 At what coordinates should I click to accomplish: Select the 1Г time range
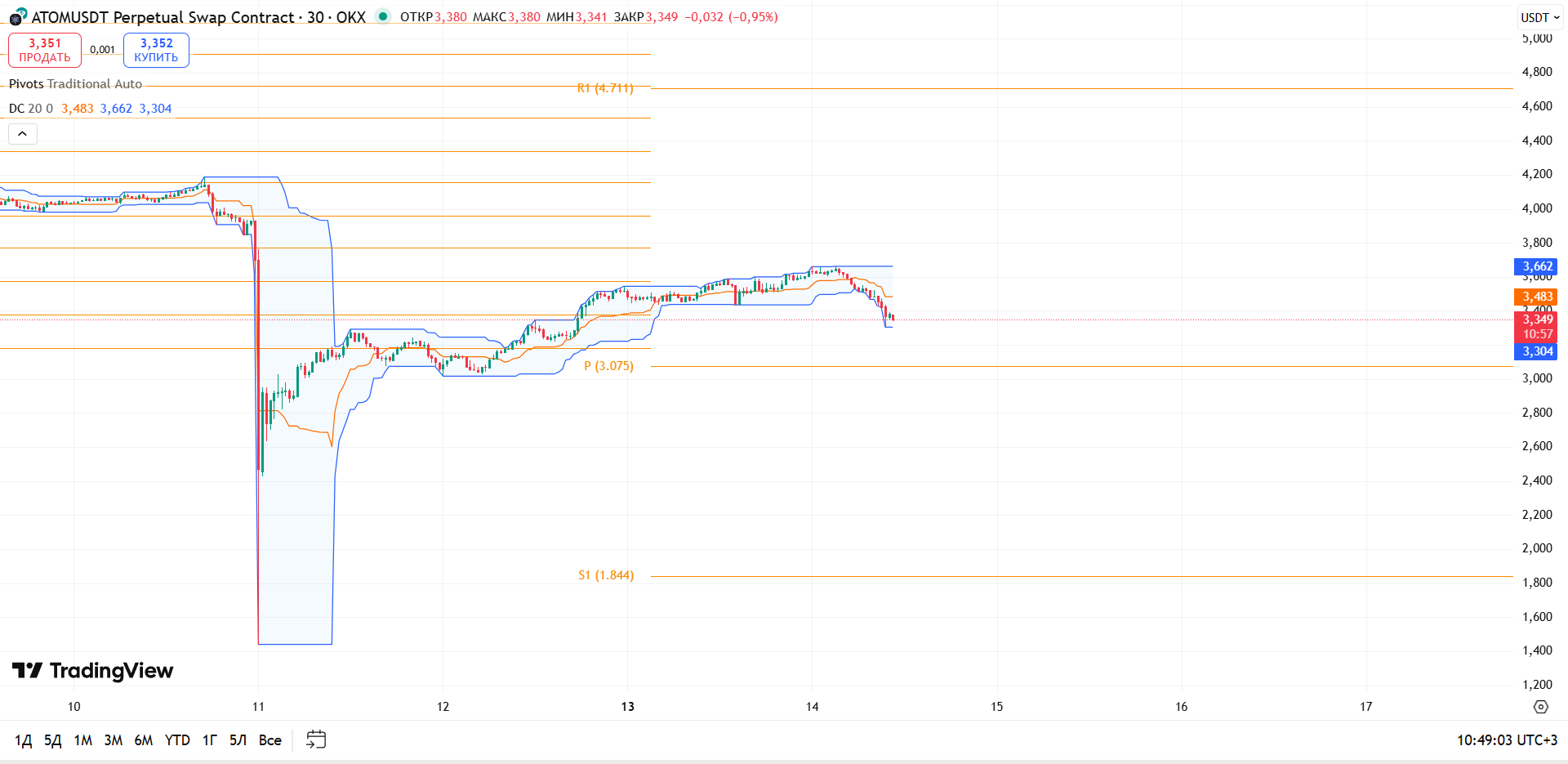coord(210,740)
